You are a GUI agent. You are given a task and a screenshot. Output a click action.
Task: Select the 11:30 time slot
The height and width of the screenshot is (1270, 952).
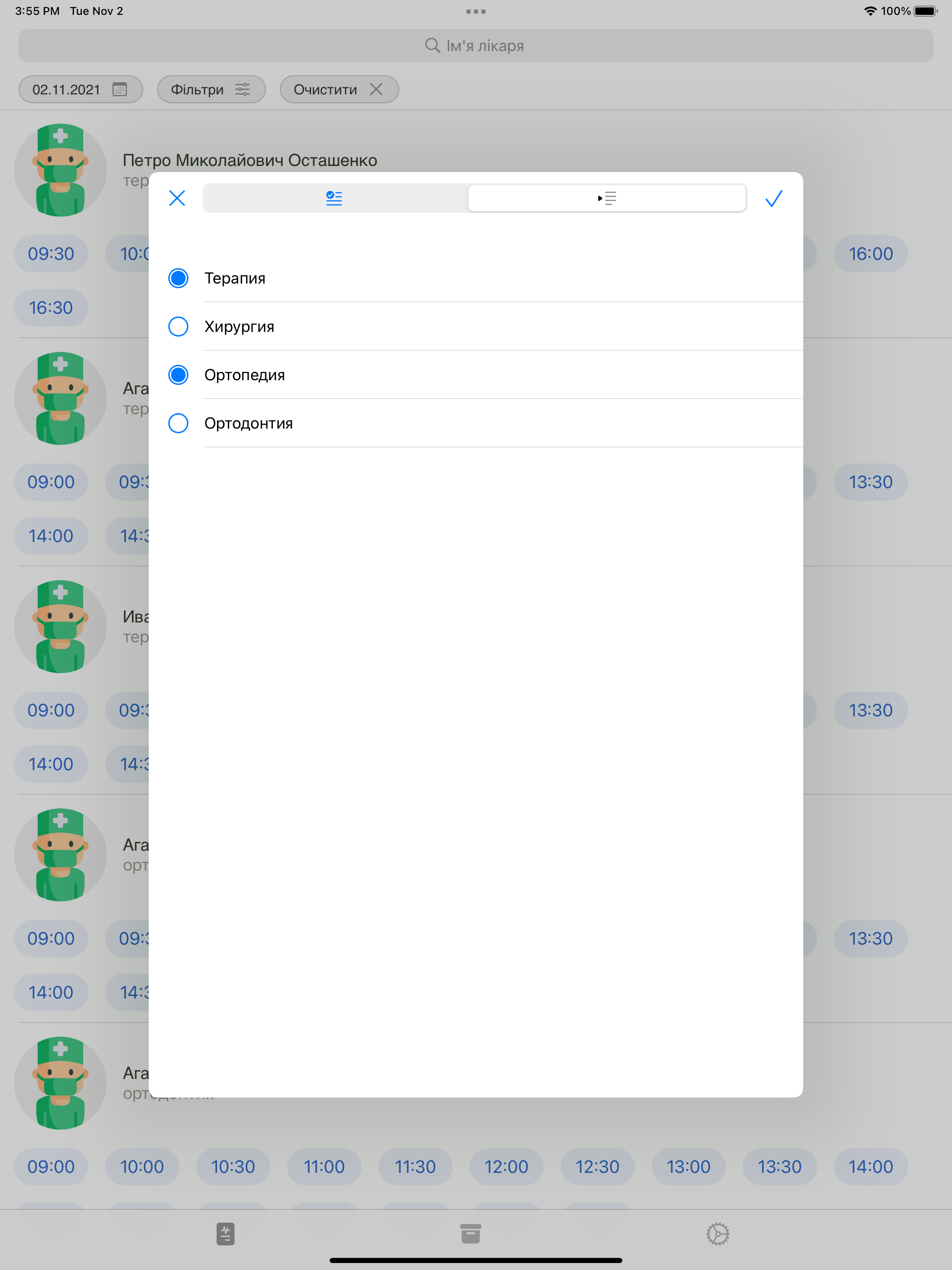pos(415,1167)
